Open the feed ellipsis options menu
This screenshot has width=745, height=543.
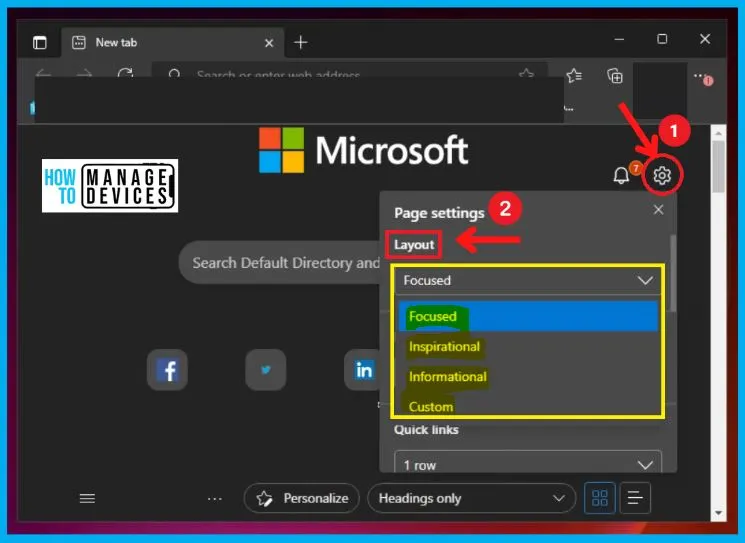pyautogui.click(x=215, y=499)
